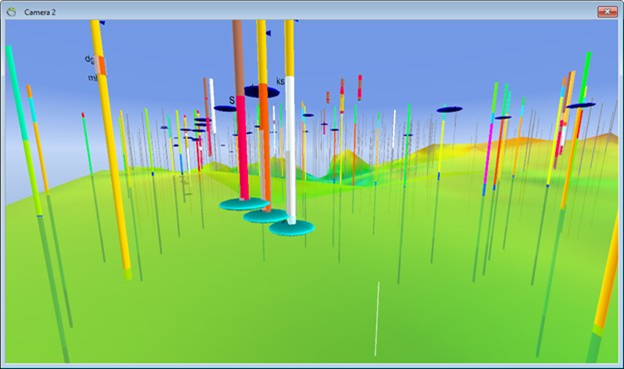Close the Camera 2 window
The height and width of the screenshot is (369, 624).
pyautogui.click(x=607, y=12)
